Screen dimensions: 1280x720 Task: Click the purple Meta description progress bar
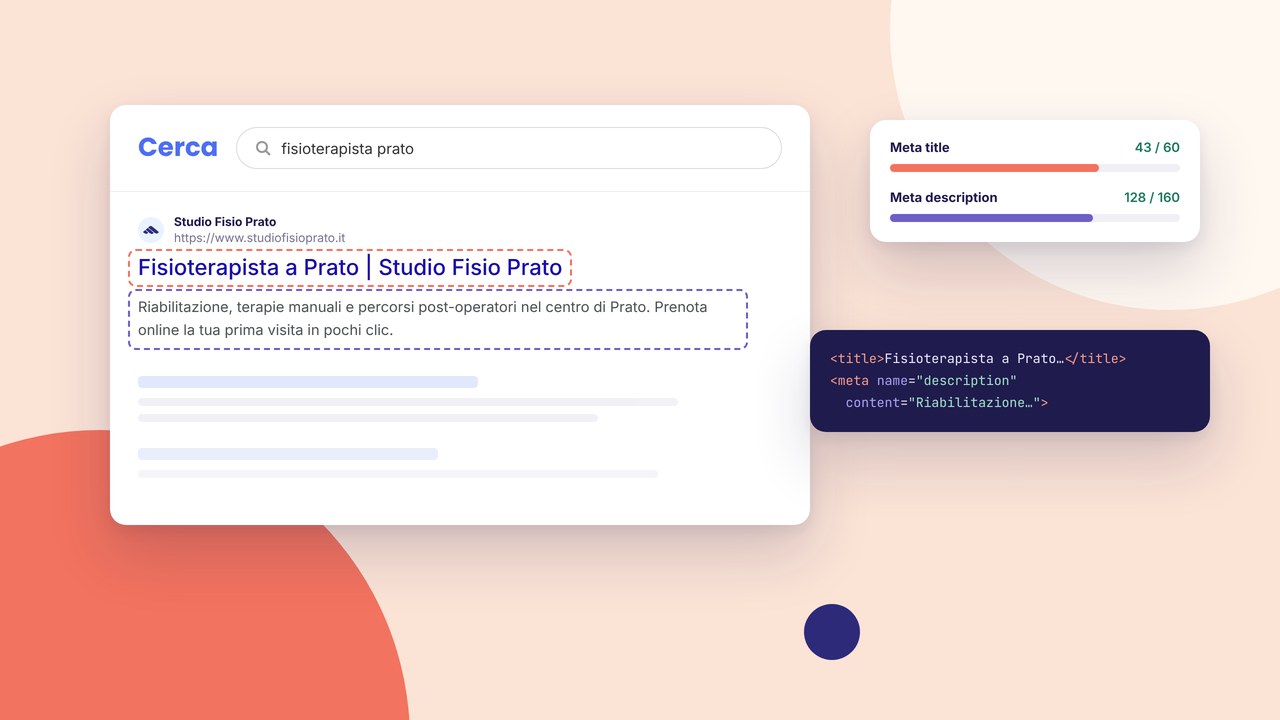[1035, 218]
